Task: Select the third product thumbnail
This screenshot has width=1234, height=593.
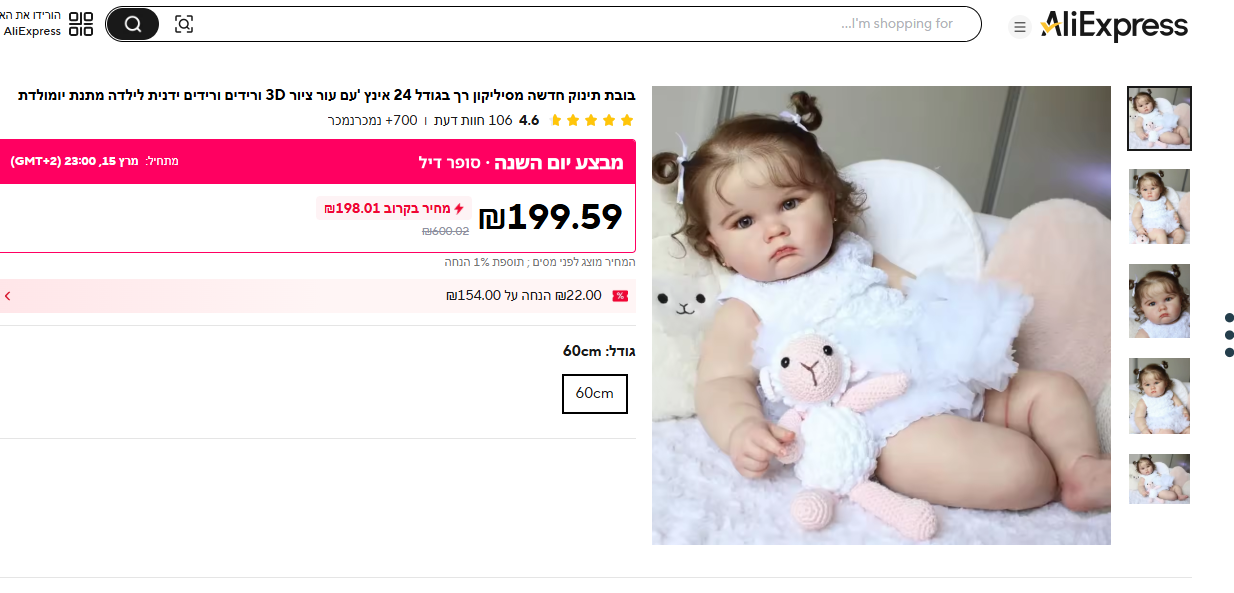Action: (1159, 301)
